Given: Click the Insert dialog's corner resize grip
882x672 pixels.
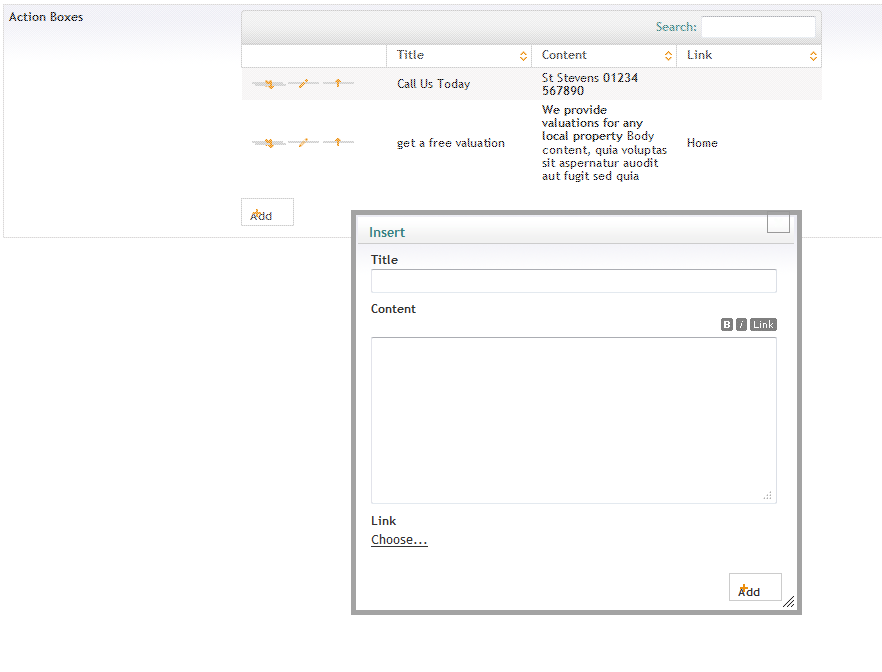Looking at the screenshot, I should coord(789,602).
